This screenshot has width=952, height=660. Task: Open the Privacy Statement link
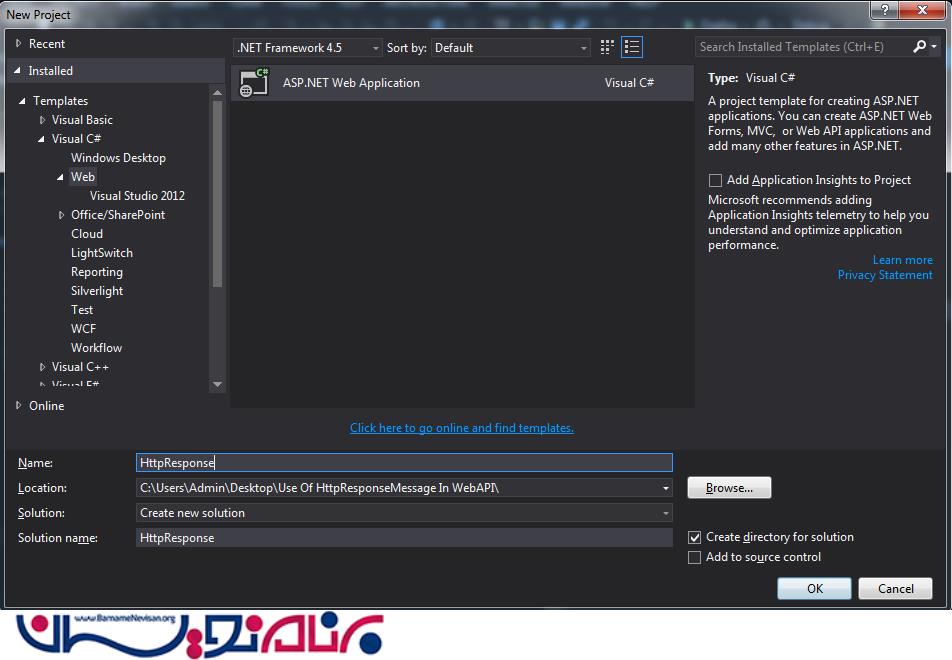(x=885, y=275)
